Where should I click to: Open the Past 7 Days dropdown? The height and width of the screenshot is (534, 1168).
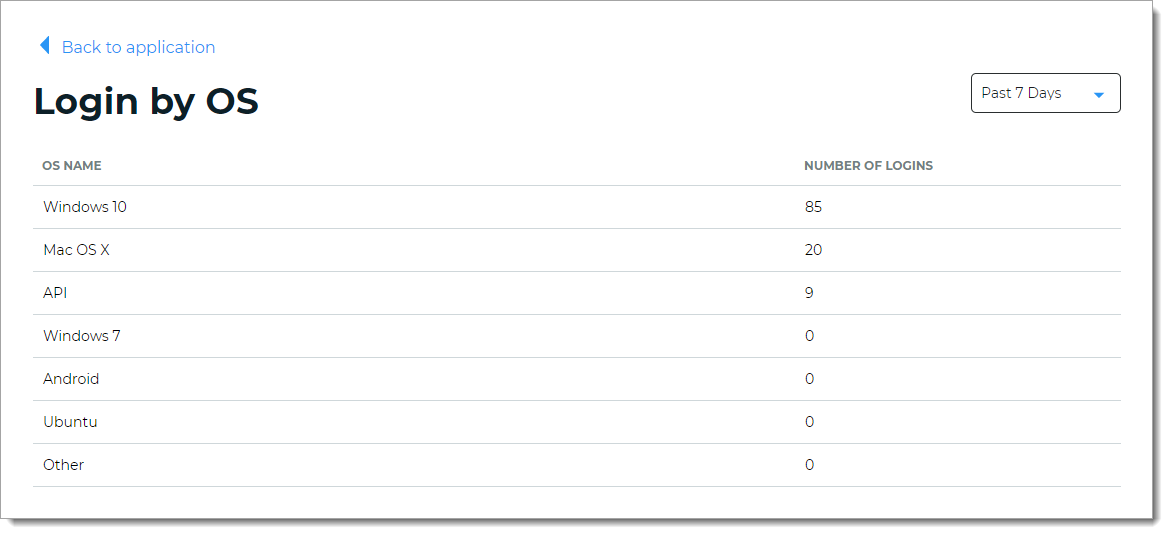coord(1044,93)
